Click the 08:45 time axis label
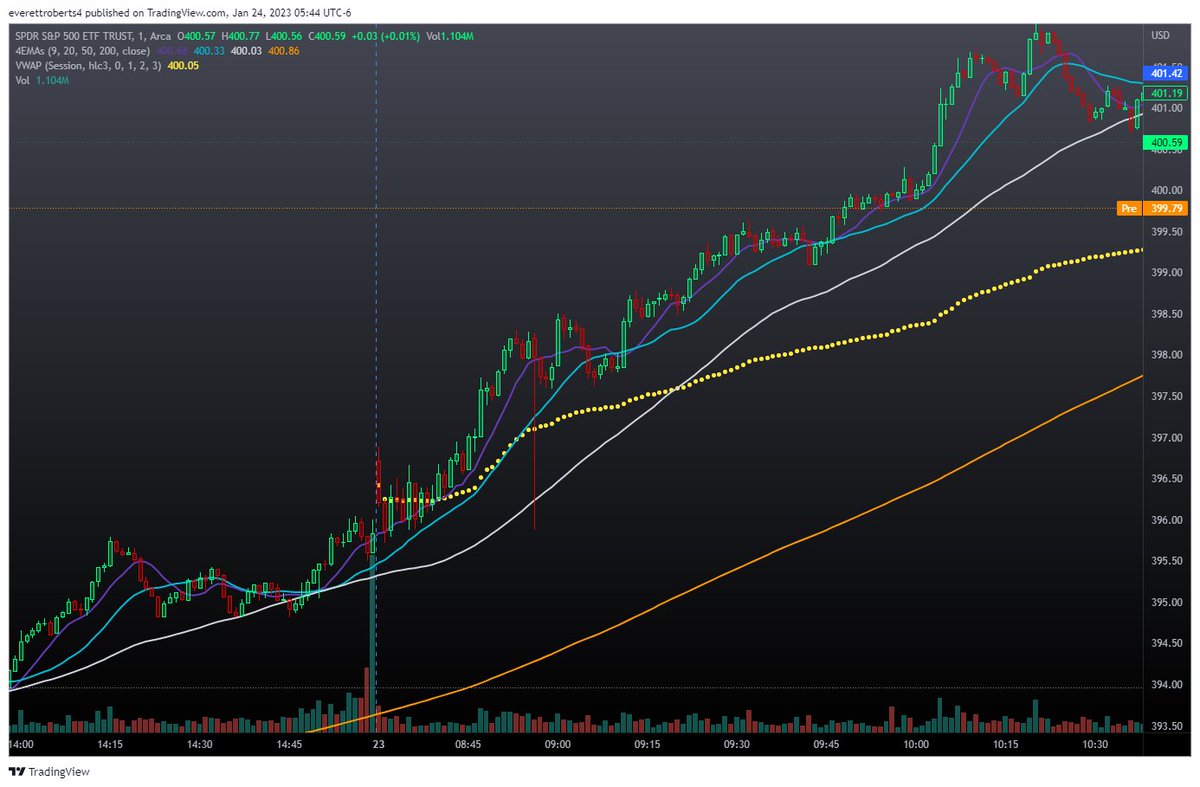Image resolution: width=1200 pixels, height=787 pixels. (x=468, y=745)
